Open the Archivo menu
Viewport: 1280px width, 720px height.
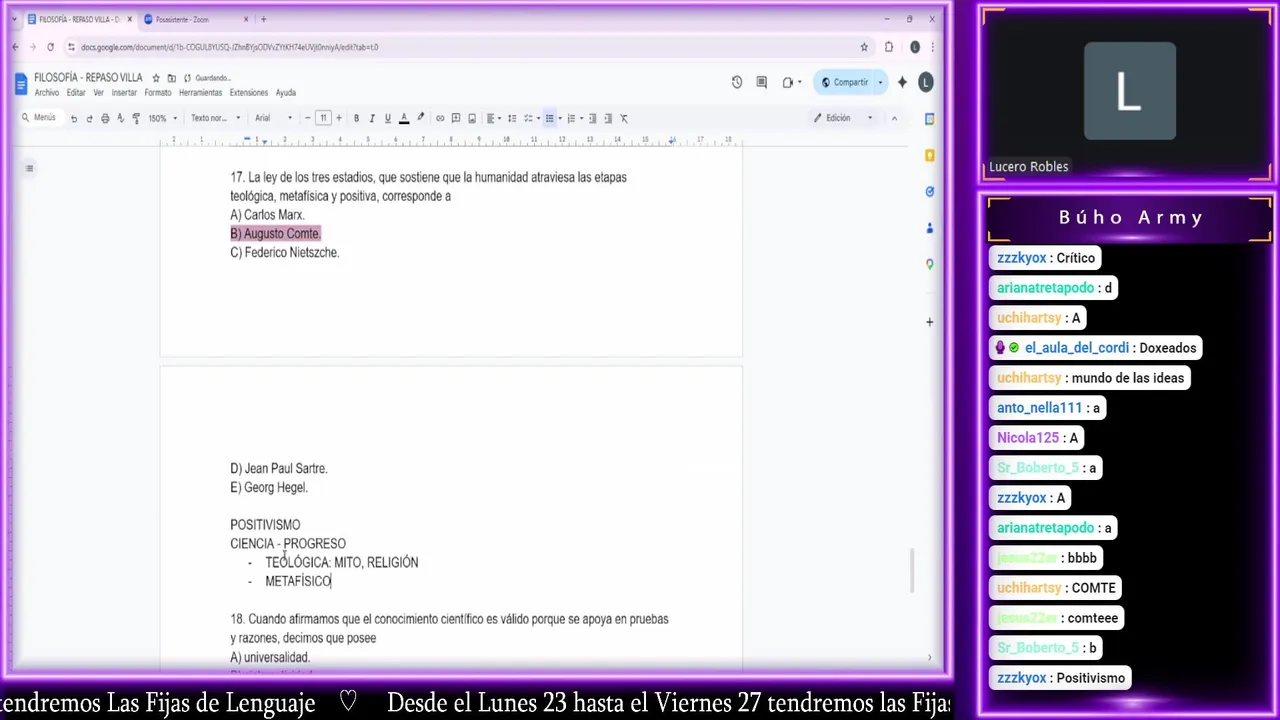[47, 93]
